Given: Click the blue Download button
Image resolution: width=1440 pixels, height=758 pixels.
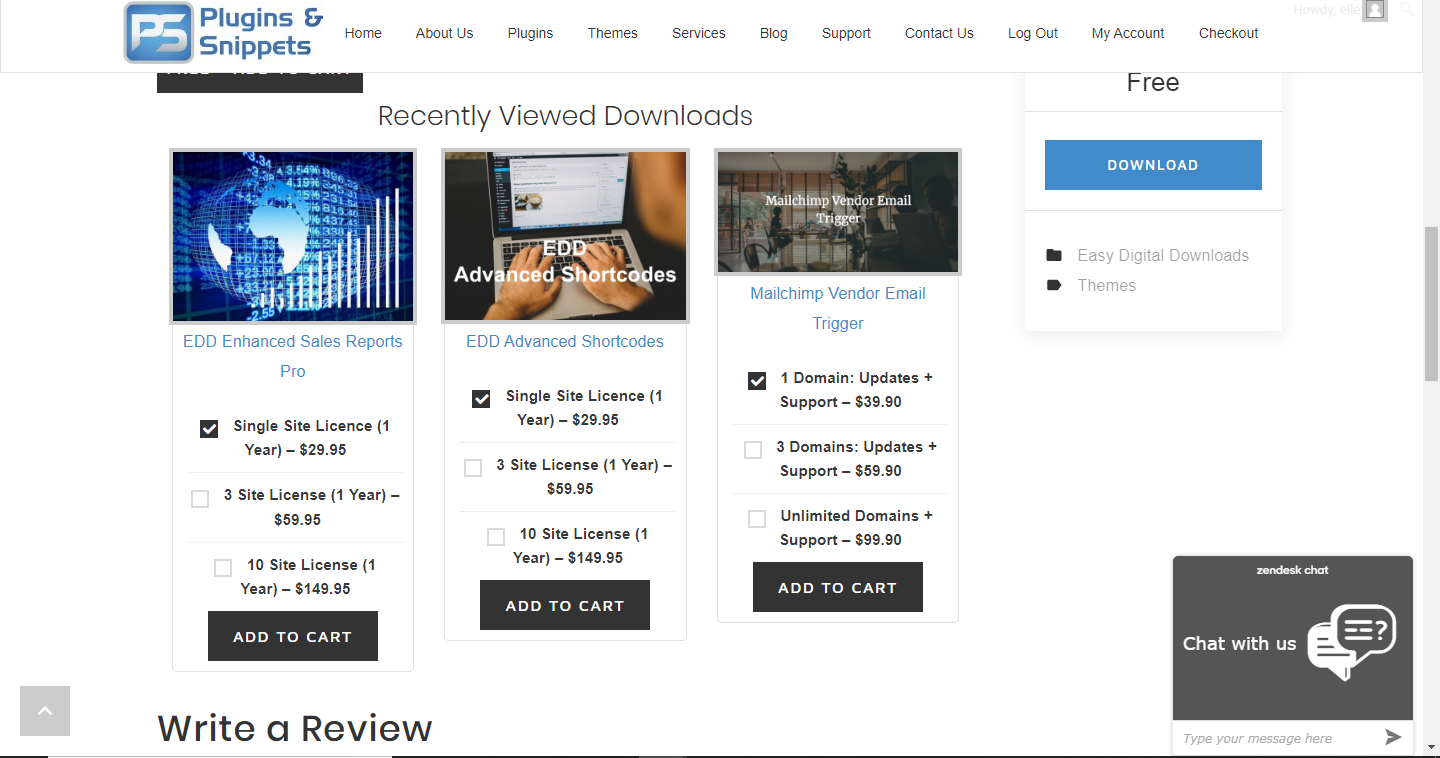Looking at the screenshot, I should pyautogui.click(x=1153, y=165).
